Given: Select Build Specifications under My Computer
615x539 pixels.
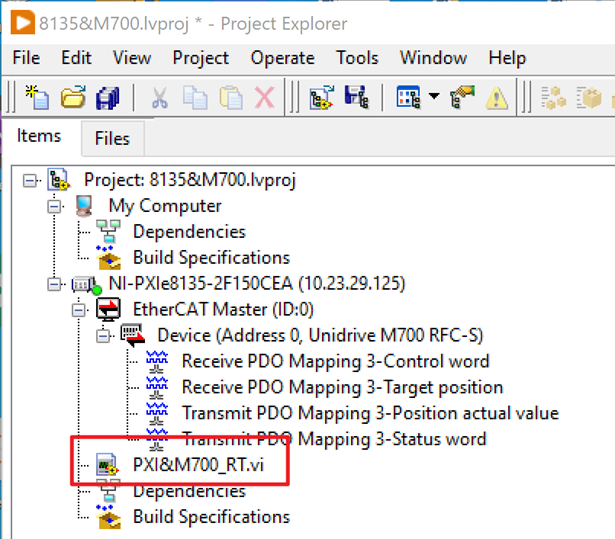Looking at the screenshot, I should pos(211,258).
